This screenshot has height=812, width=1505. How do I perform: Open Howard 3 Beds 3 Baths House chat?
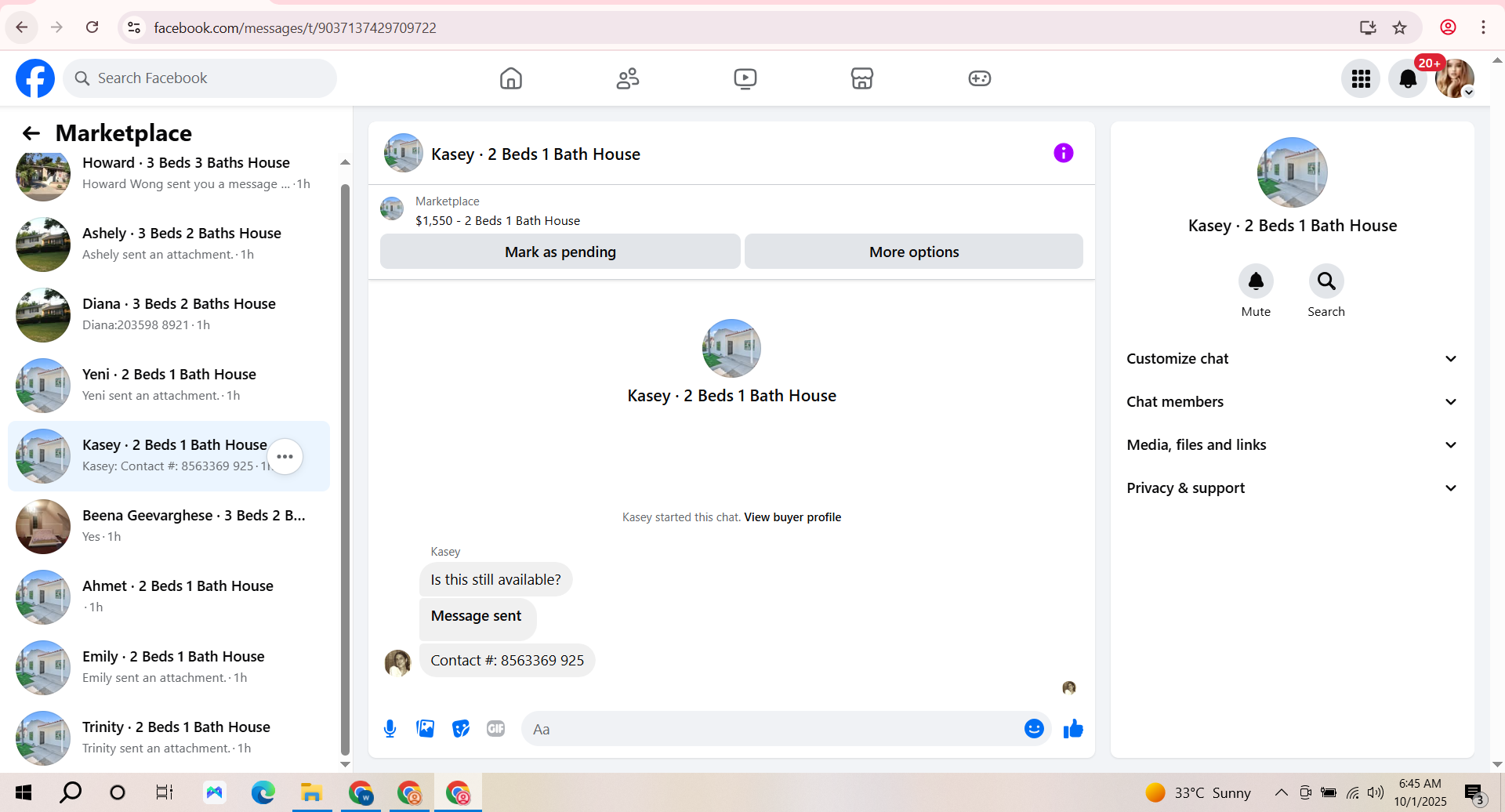click(169, 174)
